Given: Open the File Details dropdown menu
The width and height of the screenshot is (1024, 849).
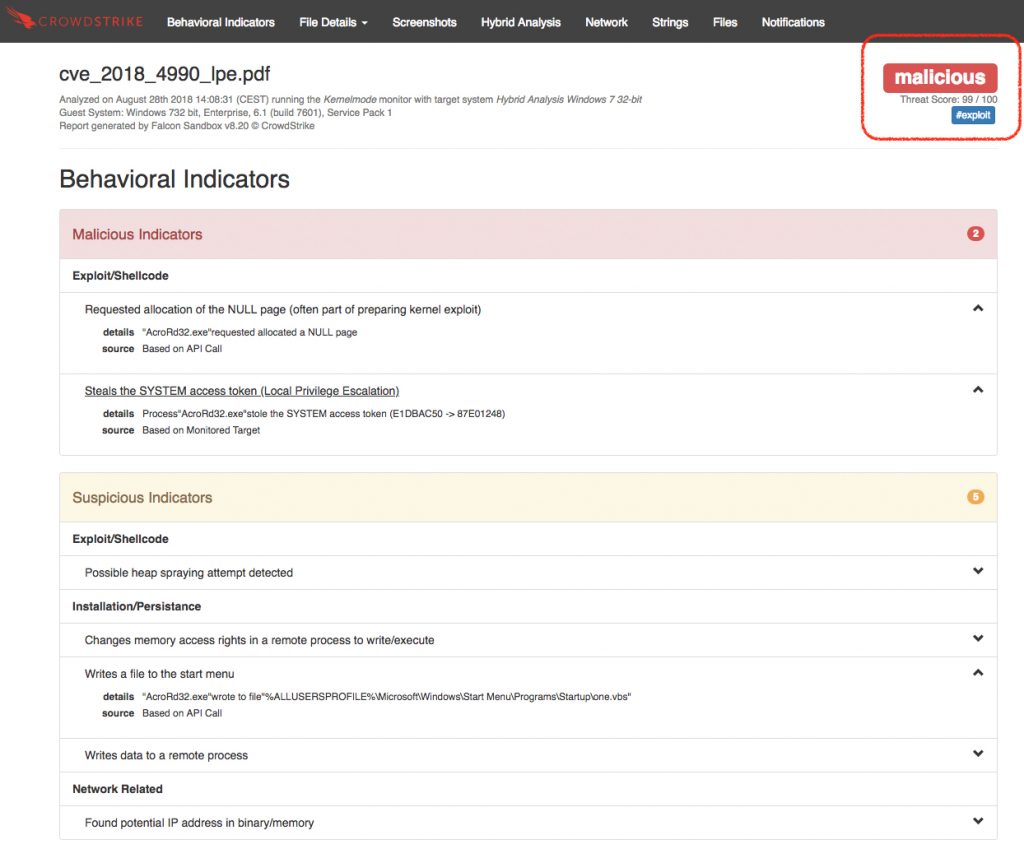Looking at the screenshot, I should 333,22.
